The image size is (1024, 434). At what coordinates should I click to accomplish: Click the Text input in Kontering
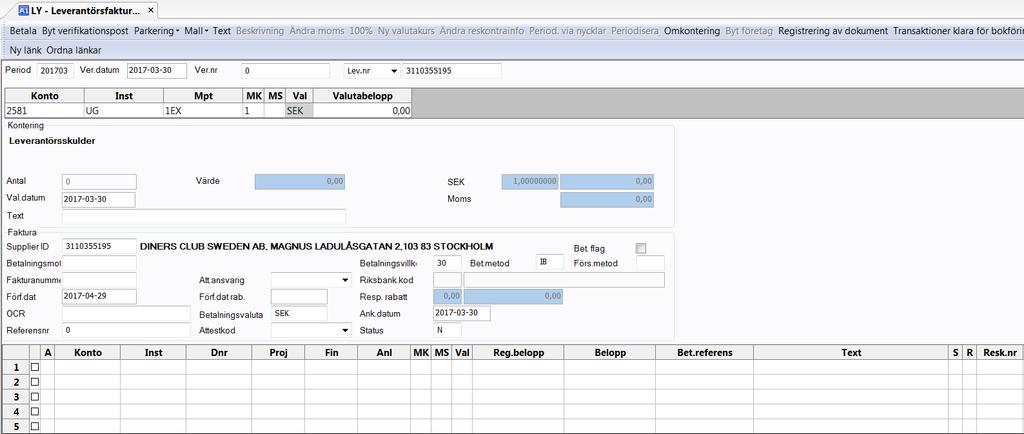pos(204,217)
